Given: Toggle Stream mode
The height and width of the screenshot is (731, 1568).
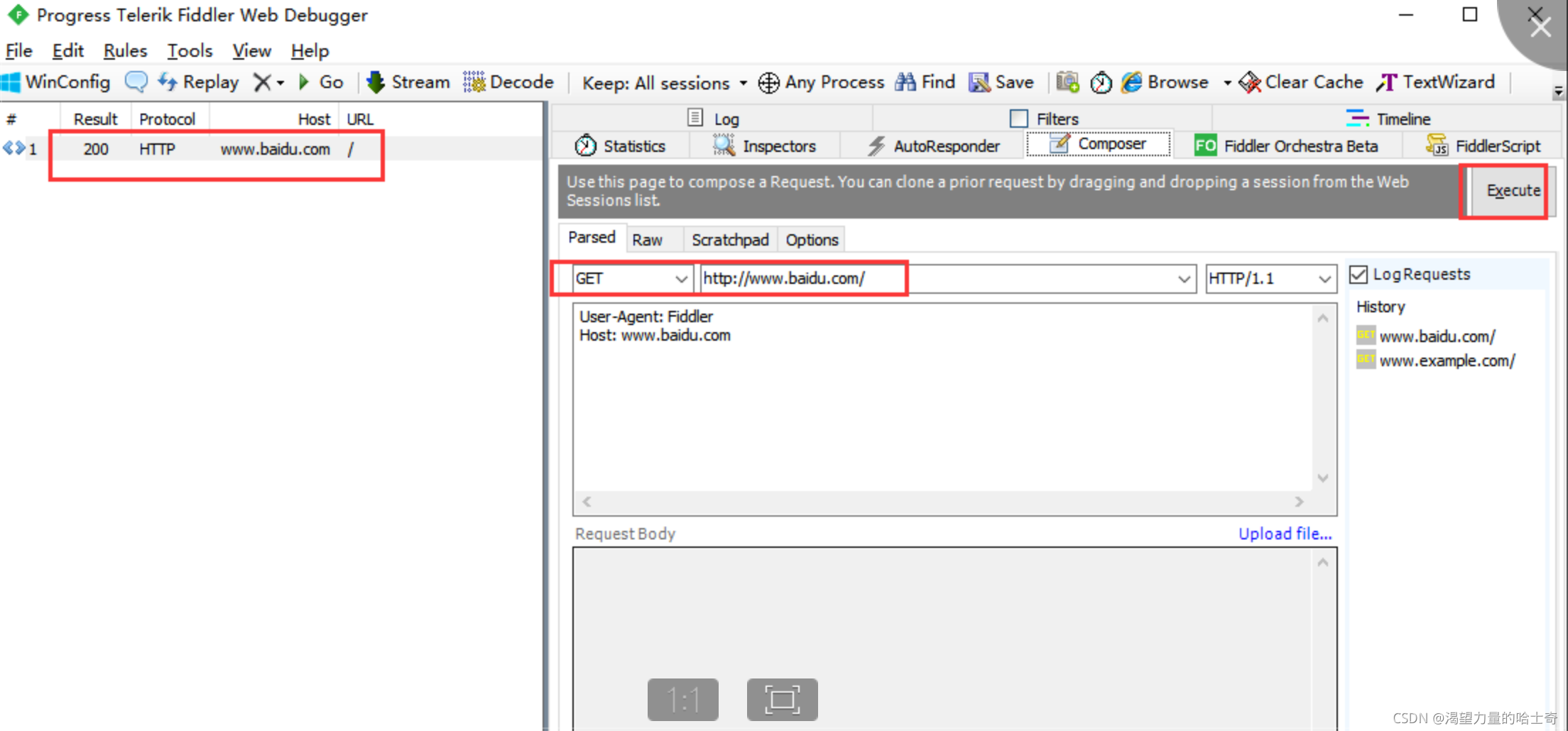Looking at the screenshot, I should point(408,82).
